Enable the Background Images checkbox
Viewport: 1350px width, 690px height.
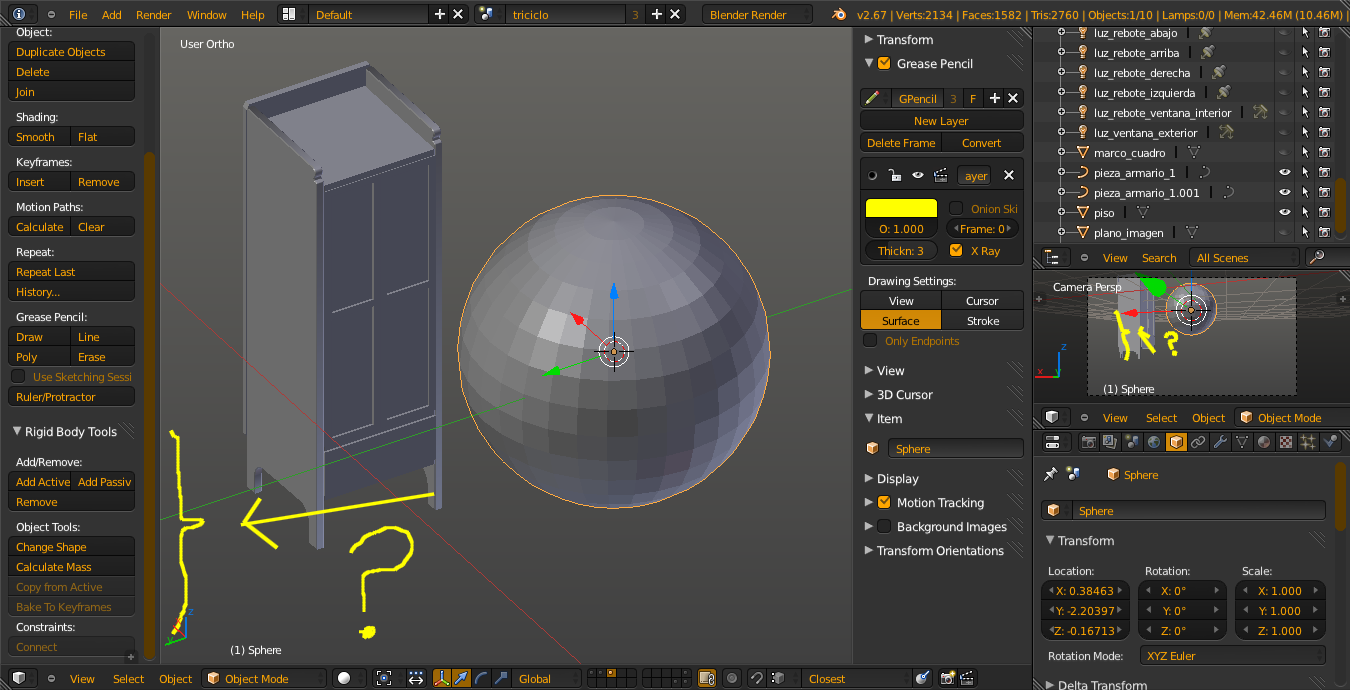(x=884, y=526)
